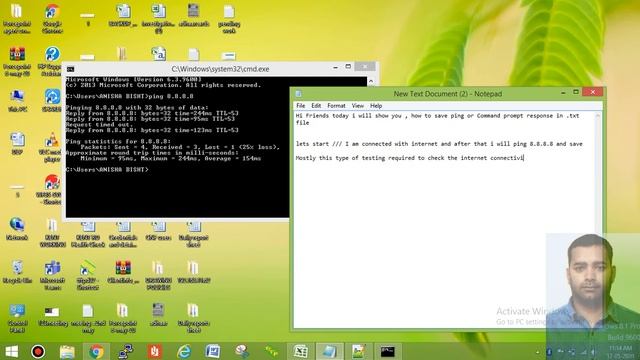Open the Help menu in Notepad
Image resolution: width=640 pixels, height=360 pixels.
tap(376, 106)
